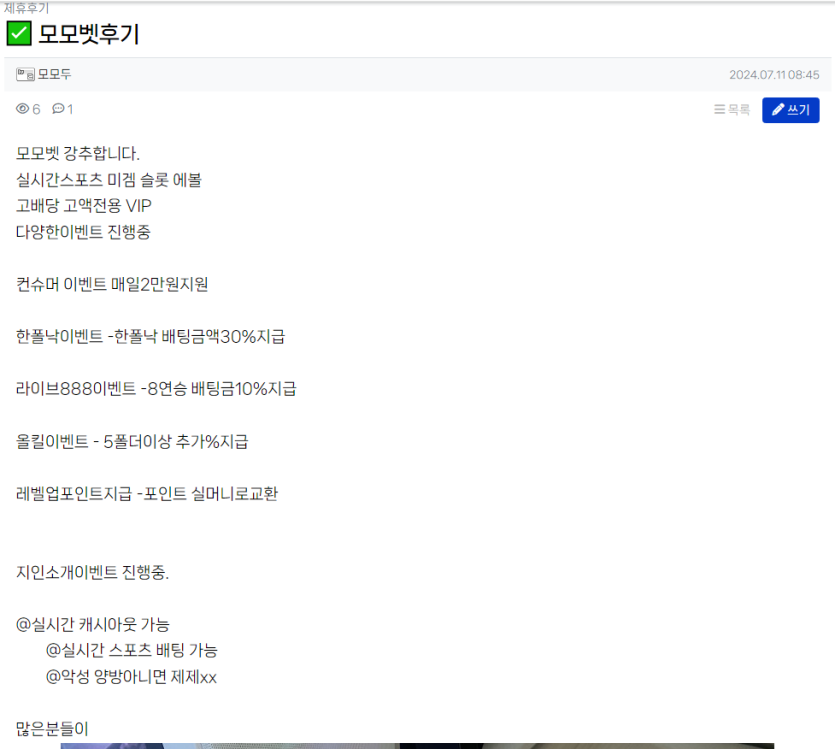Click the author badge icon next to 모모두

point(25,75)
